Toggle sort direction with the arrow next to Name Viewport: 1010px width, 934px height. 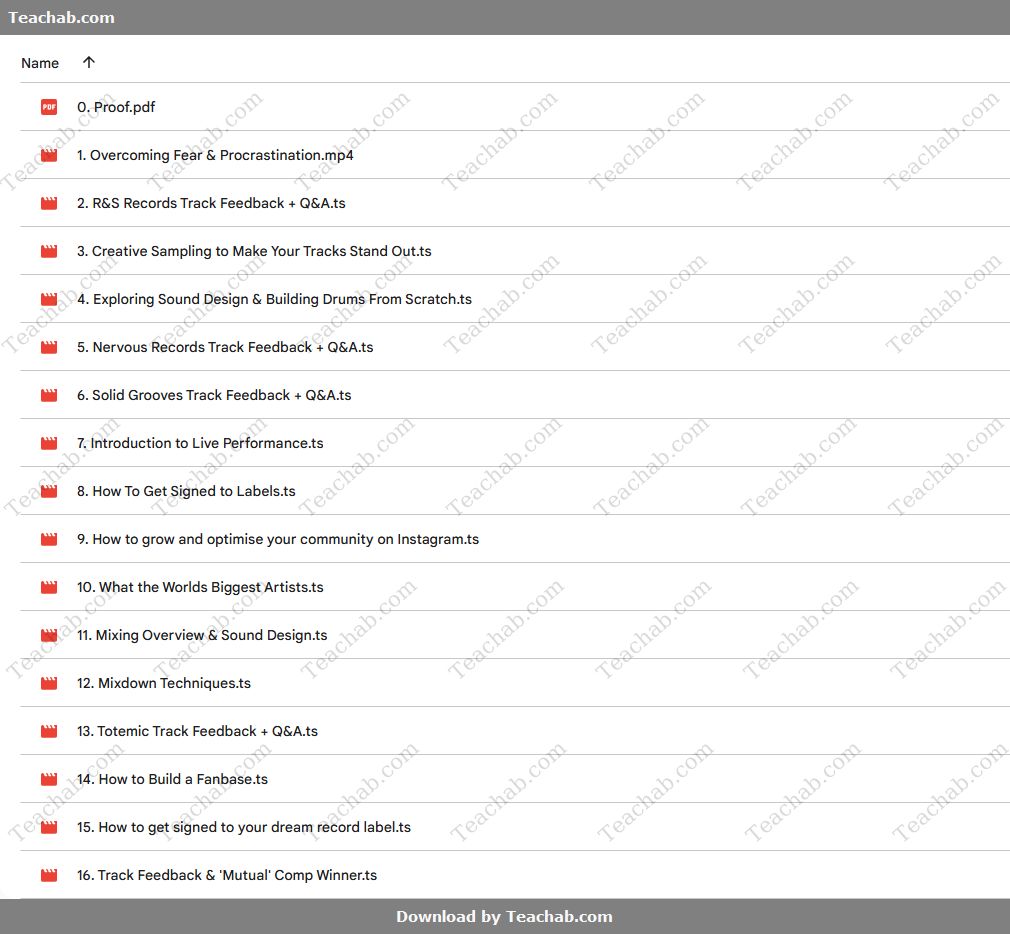tap(89, 62)
